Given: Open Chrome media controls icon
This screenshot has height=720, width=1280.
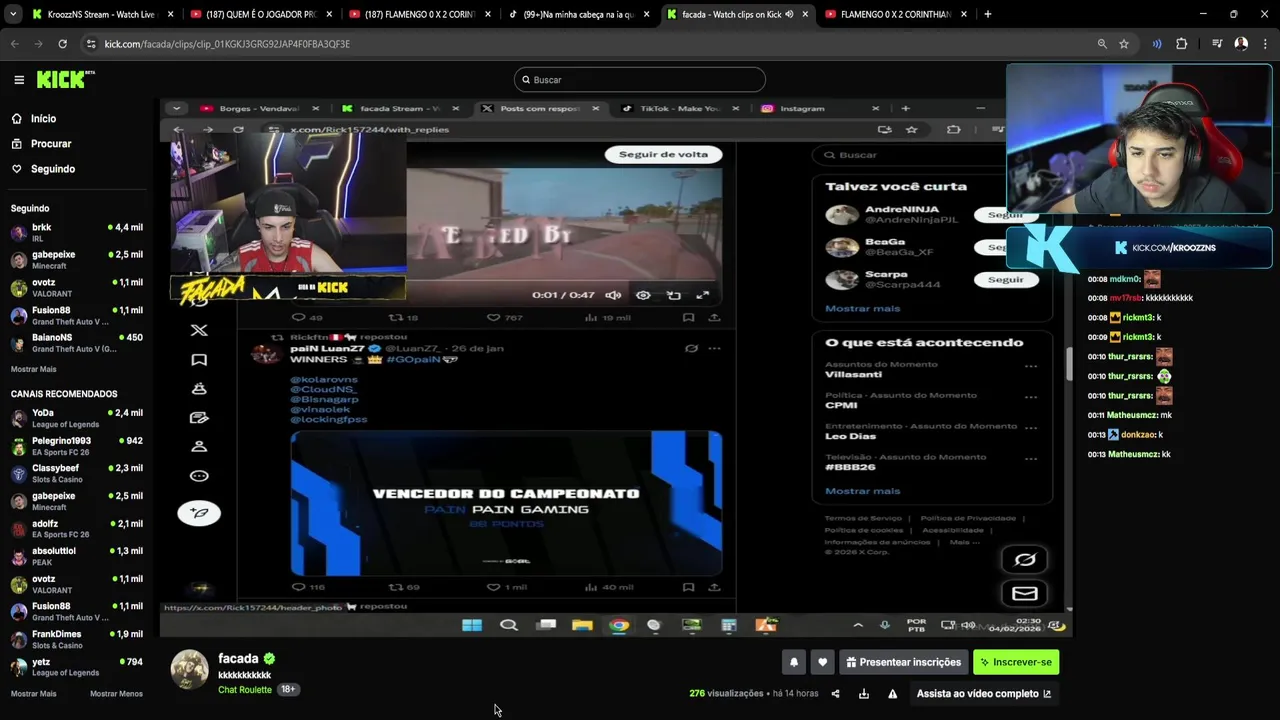Looking at the screenshot, I should pos(1217,44).
